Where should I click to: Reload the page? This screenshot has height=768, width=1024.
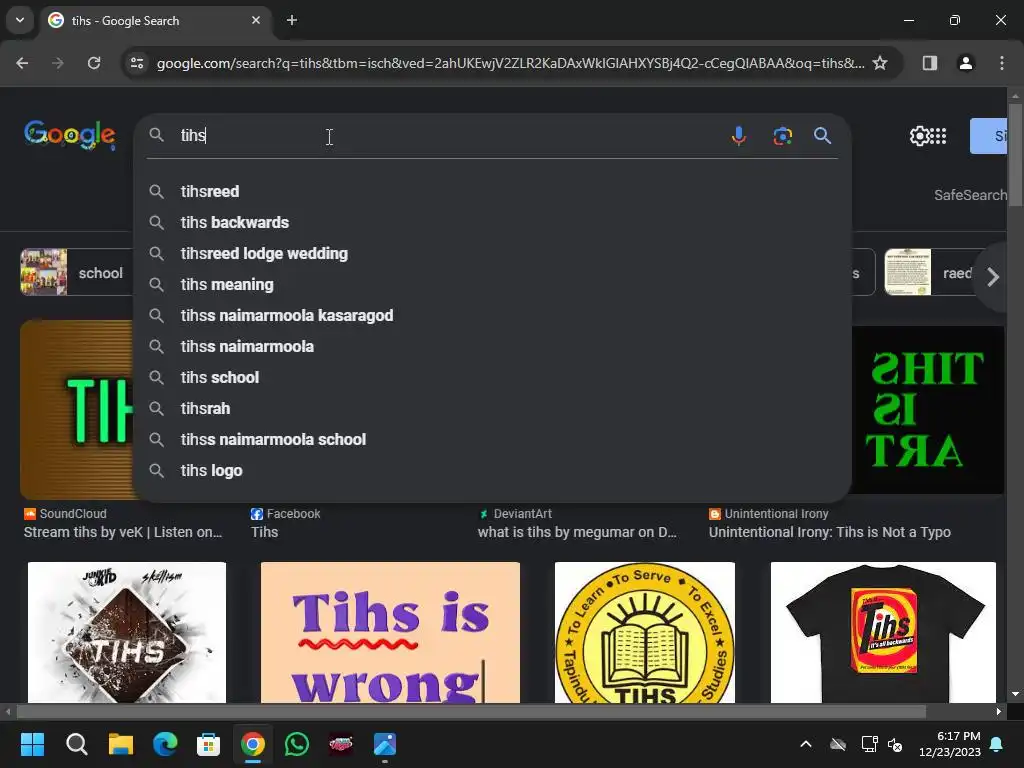94,63
